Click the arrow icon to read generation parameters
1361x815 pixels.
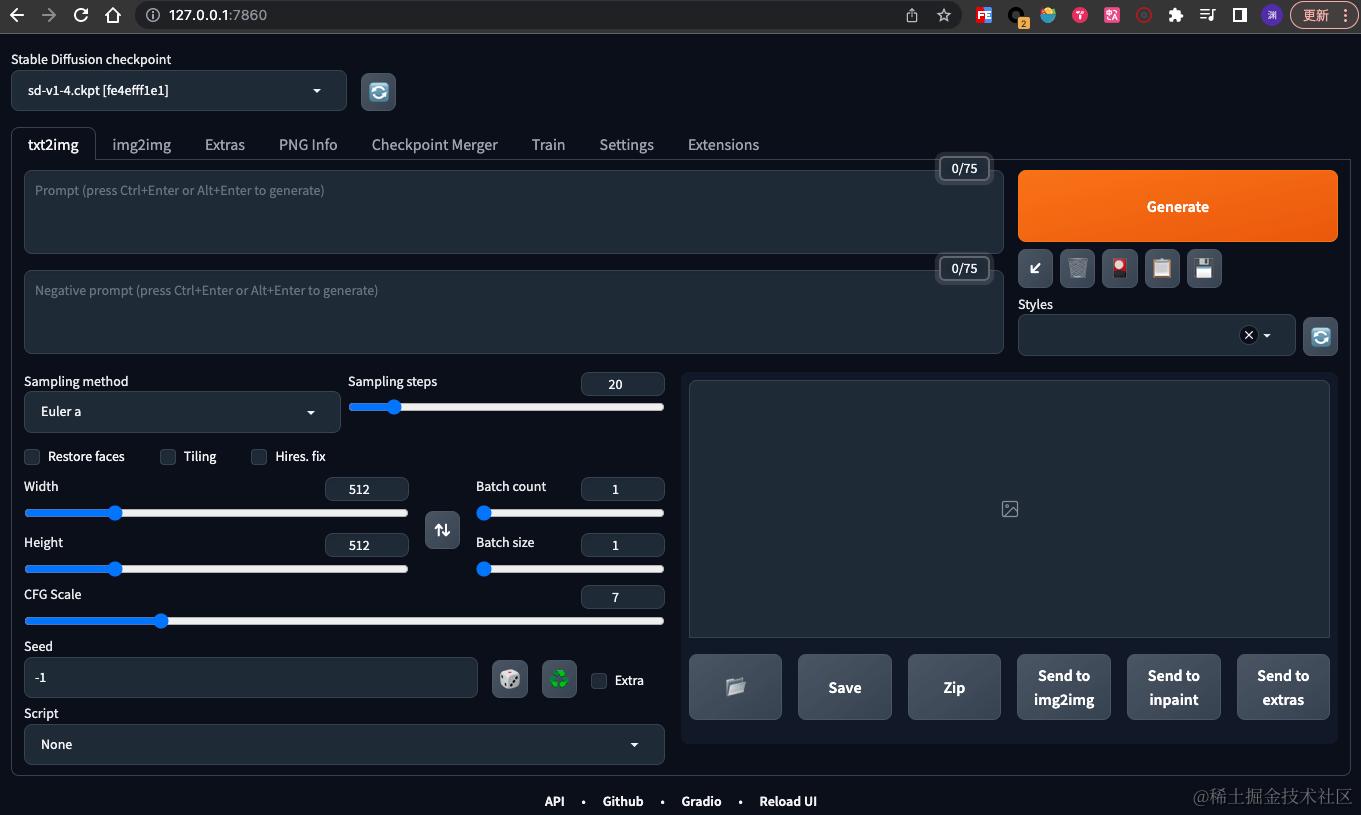pyautogui.click(x=1035, y=268)
